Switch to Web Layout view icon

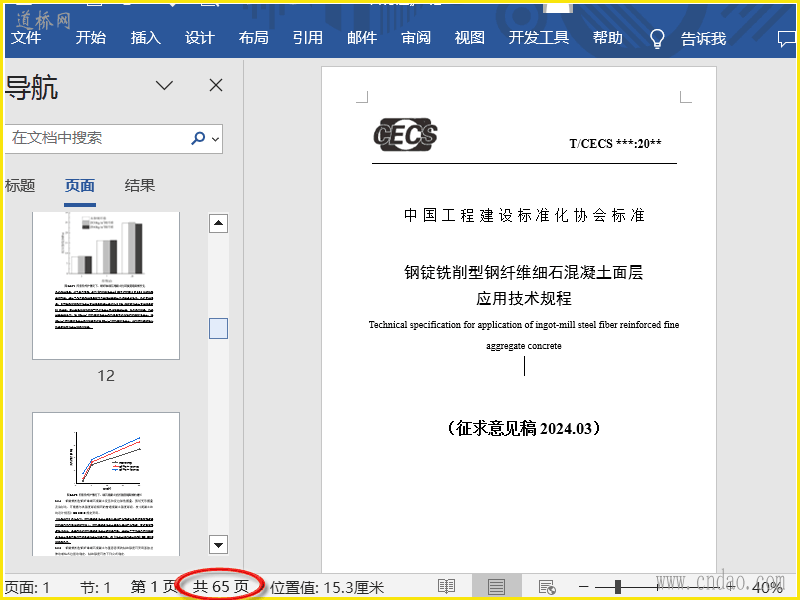[x=547, y=587]
